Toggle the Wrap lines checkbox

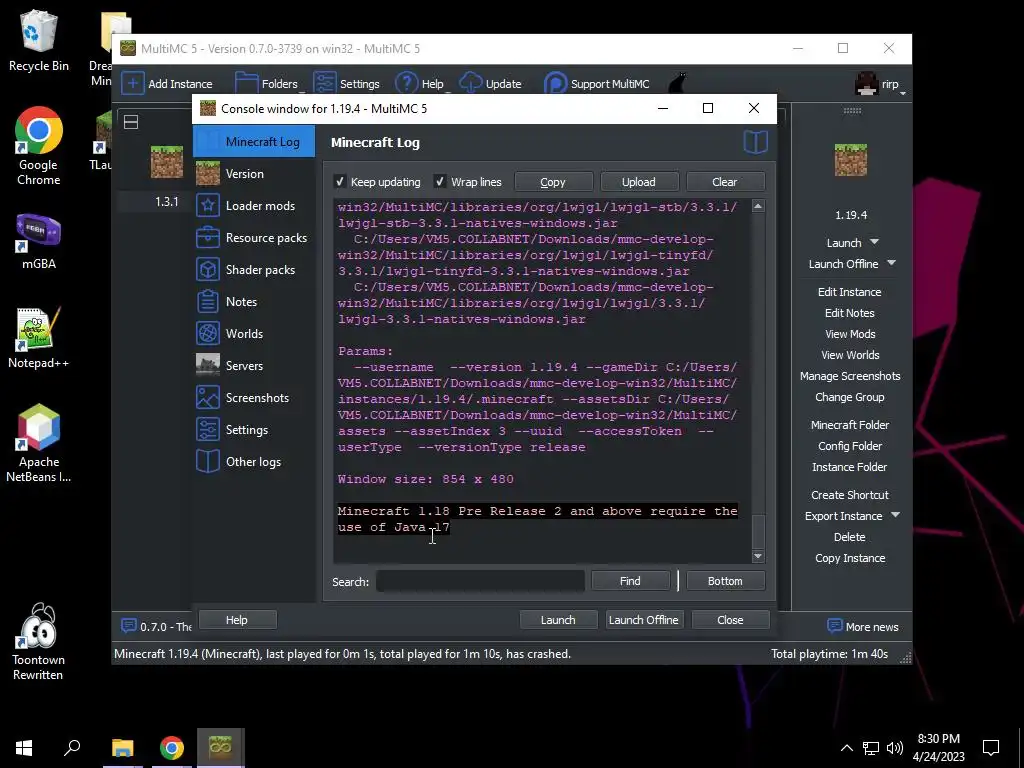pos(440,182)
